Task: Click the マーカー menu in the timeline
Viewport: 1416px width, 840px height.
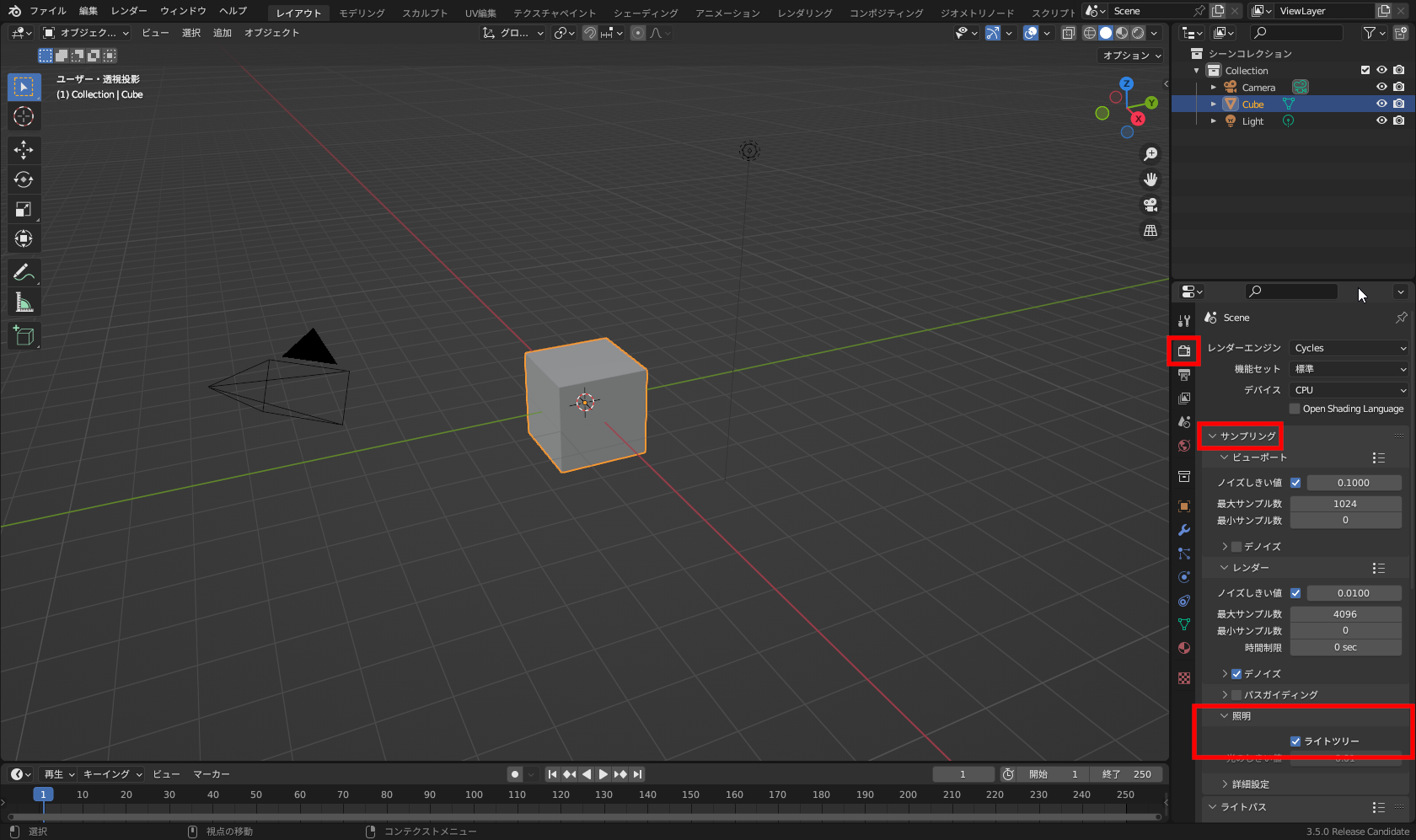Action: [212, 774]
